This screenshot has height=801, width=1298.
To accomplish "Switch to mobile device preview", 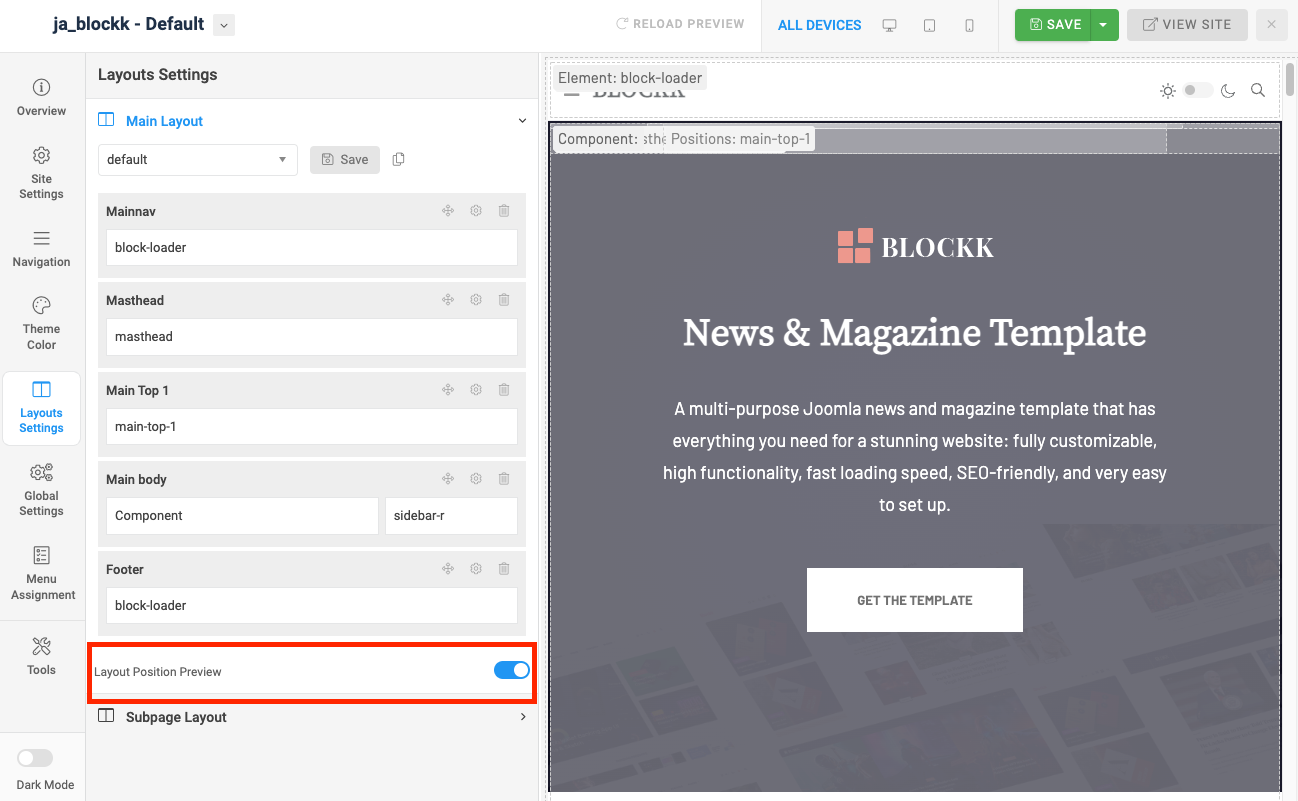I will 969,25.
